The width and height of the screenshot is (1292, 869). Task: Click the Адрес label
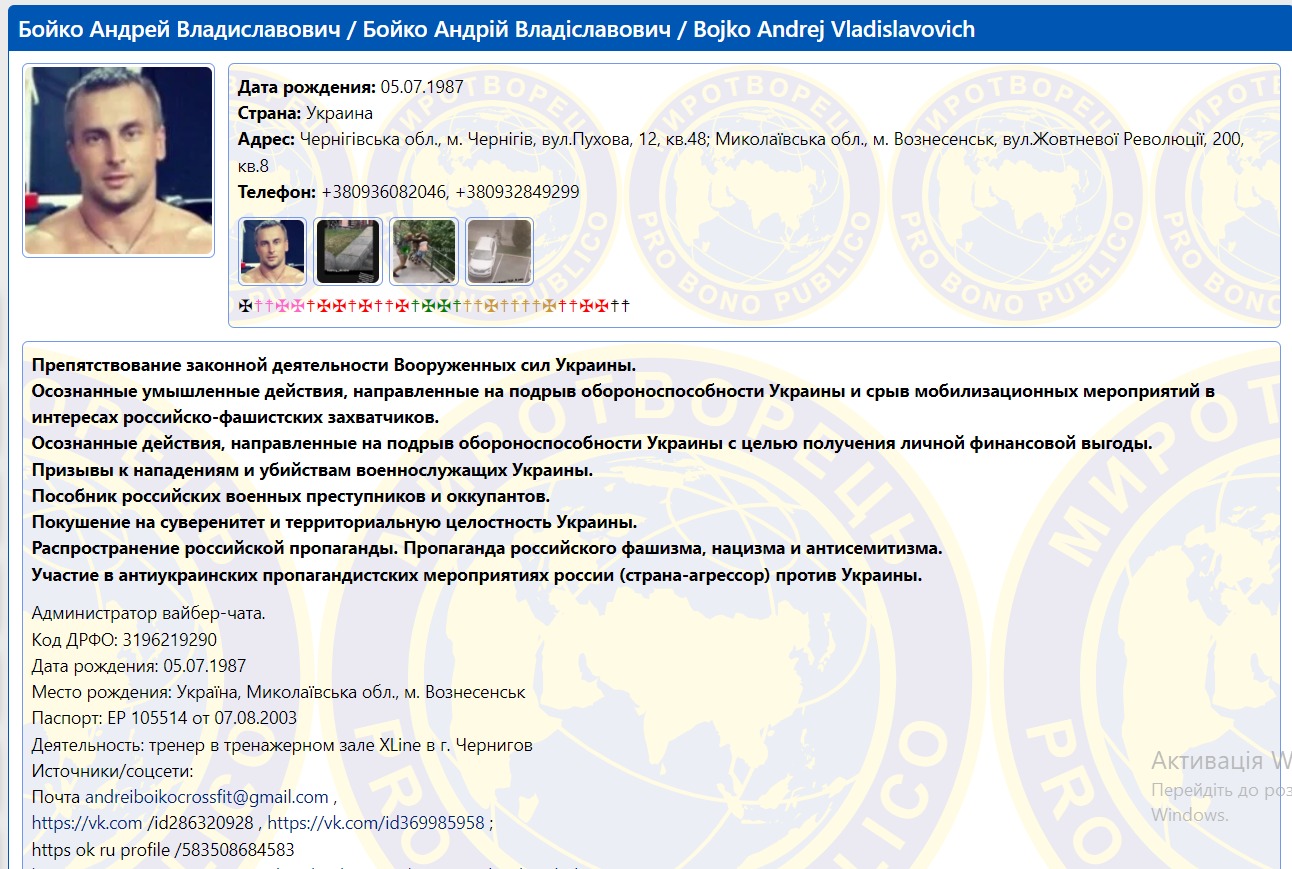click(266, 139)
